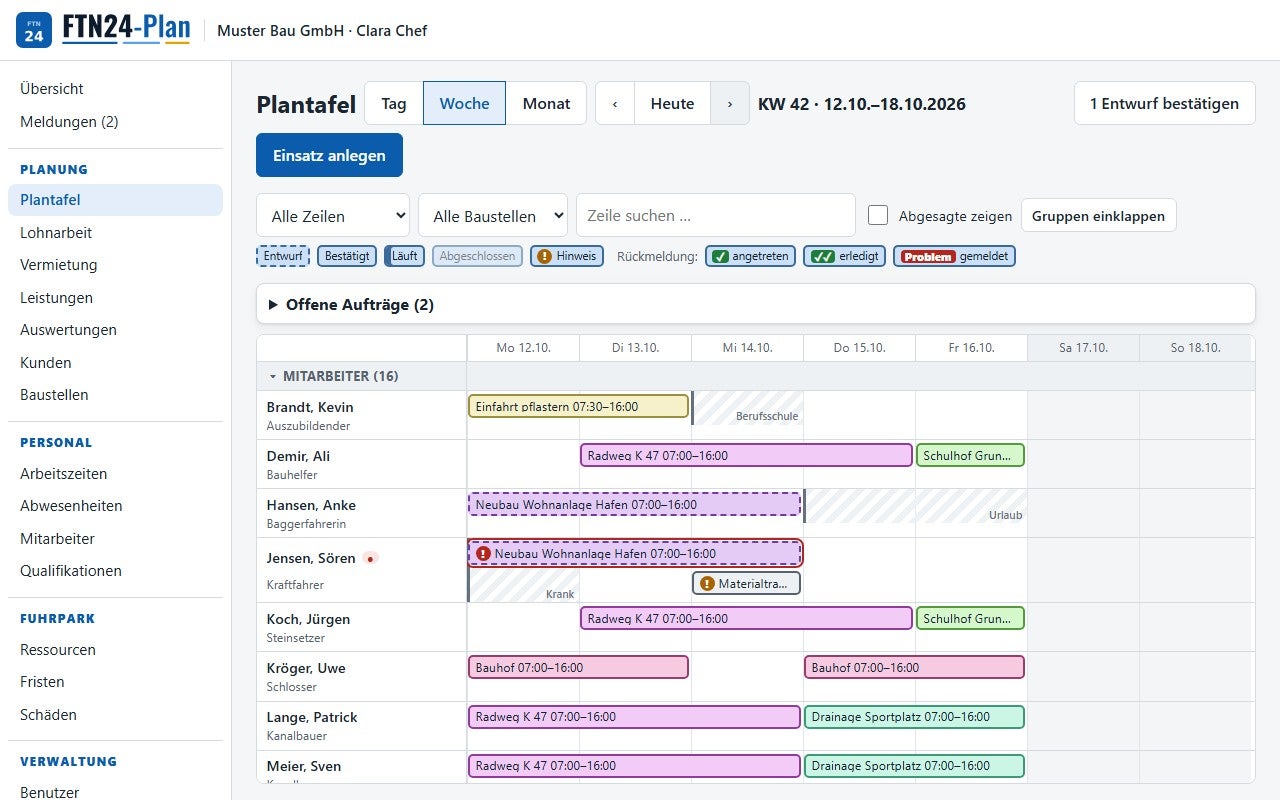Click the Bestätigt status legend chip
This screenshot has width=1280, height=800.
click(x=347, y=256)
